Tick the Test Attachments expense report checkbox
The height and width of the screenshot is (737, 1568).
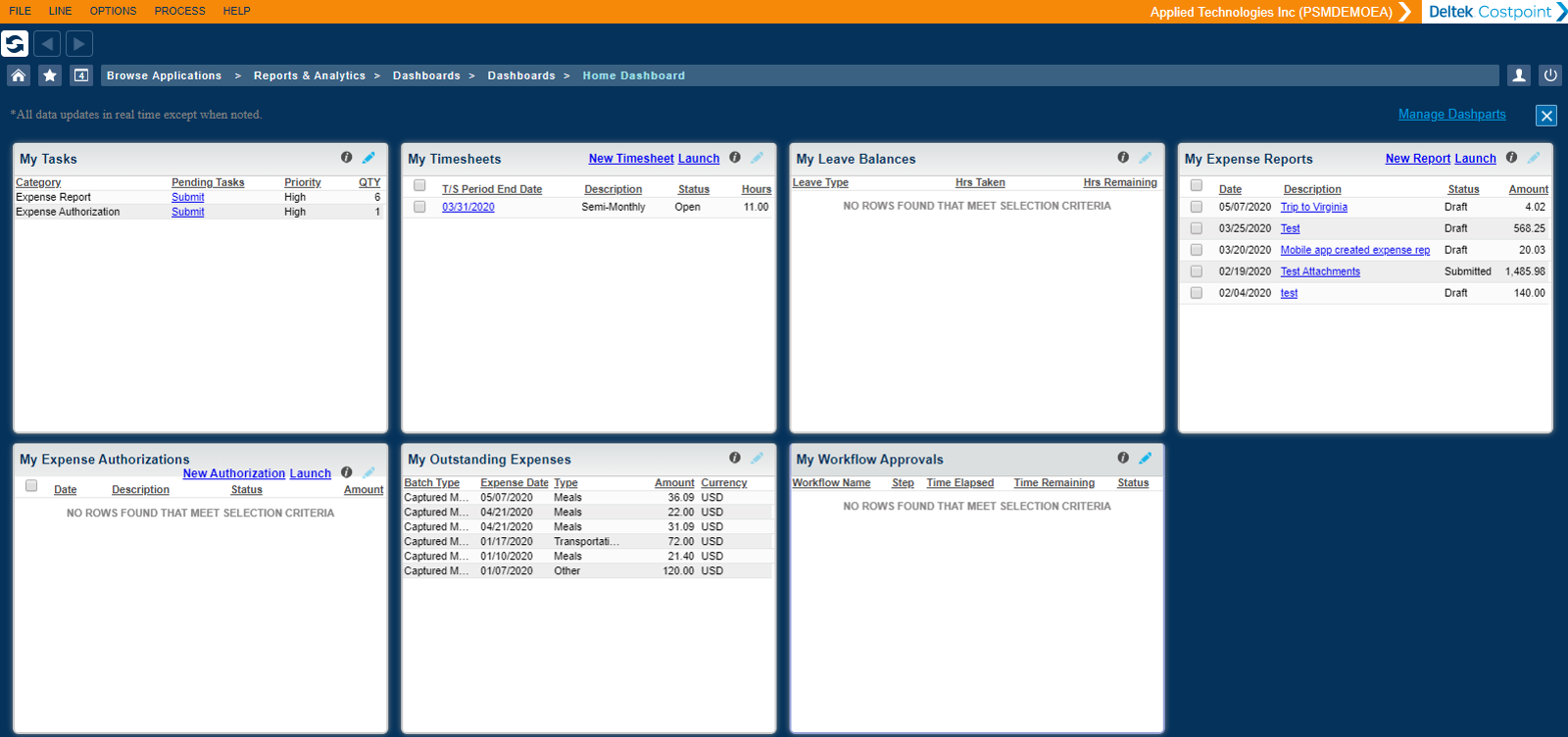[x=1197, y=271]
